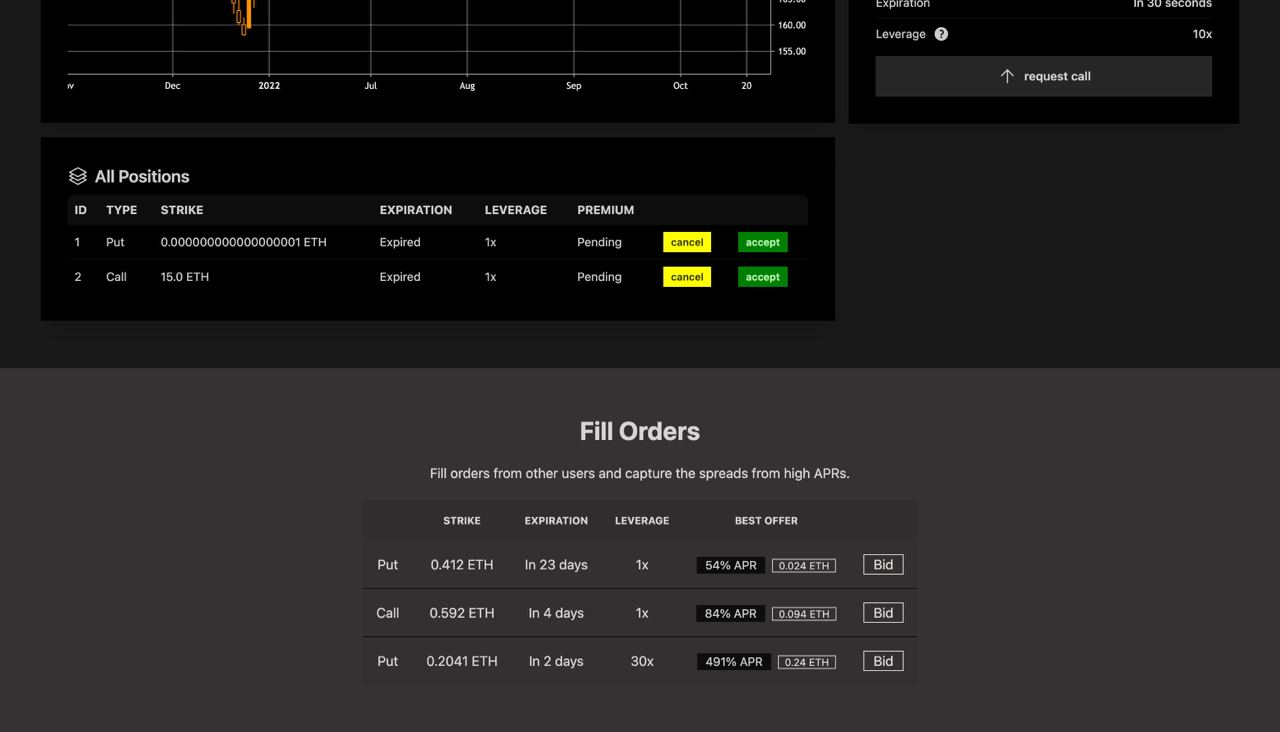The height and width of the screenshot is (732, 1280).
Task: Click the ID column header
Action: click(x=81, y=210)
